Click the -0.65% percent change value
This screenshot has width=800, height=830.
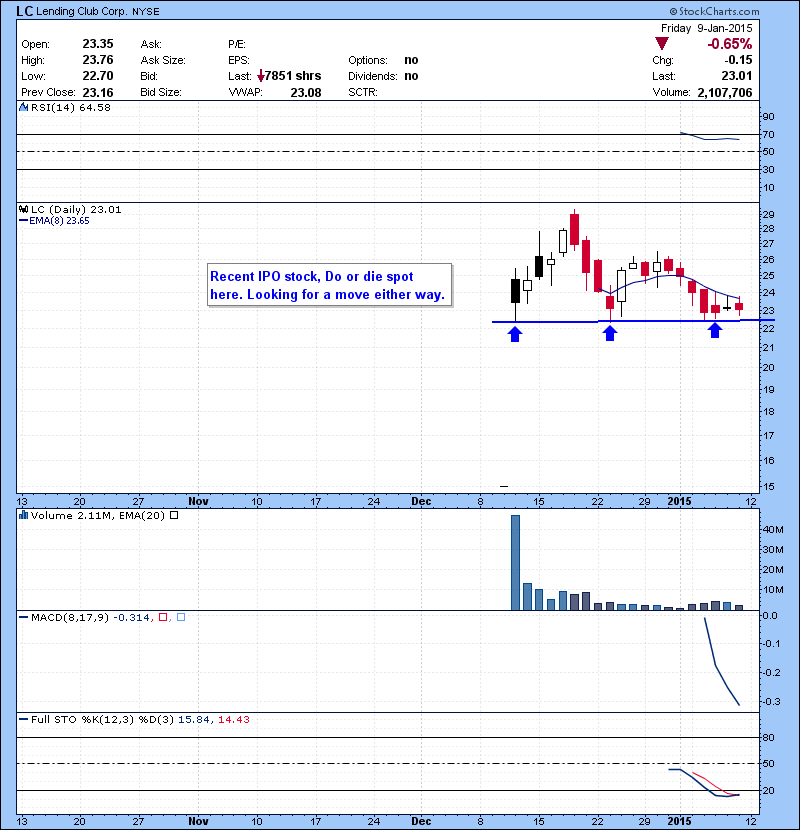730,44
